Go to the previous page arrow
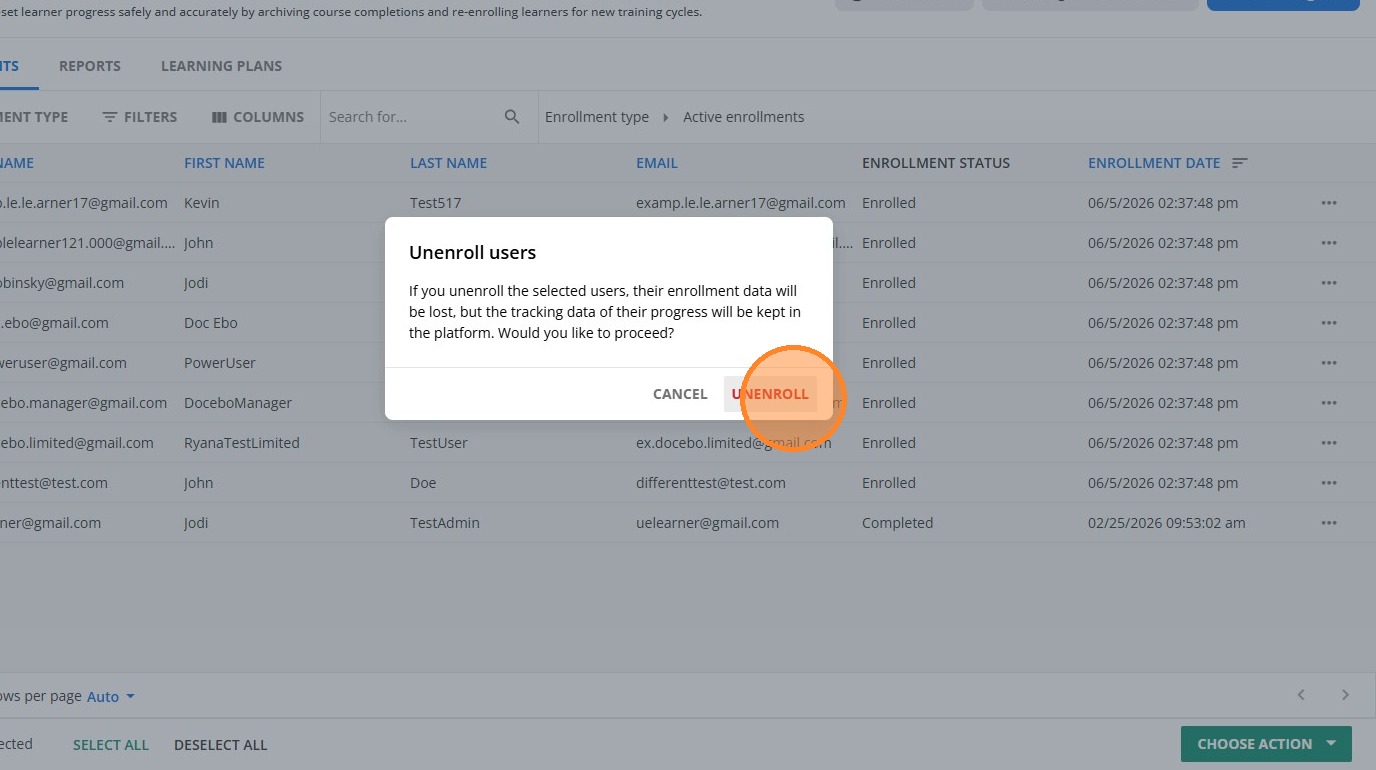The height and width of the screenshot is (770, 1376). [x=1301, y=695]
